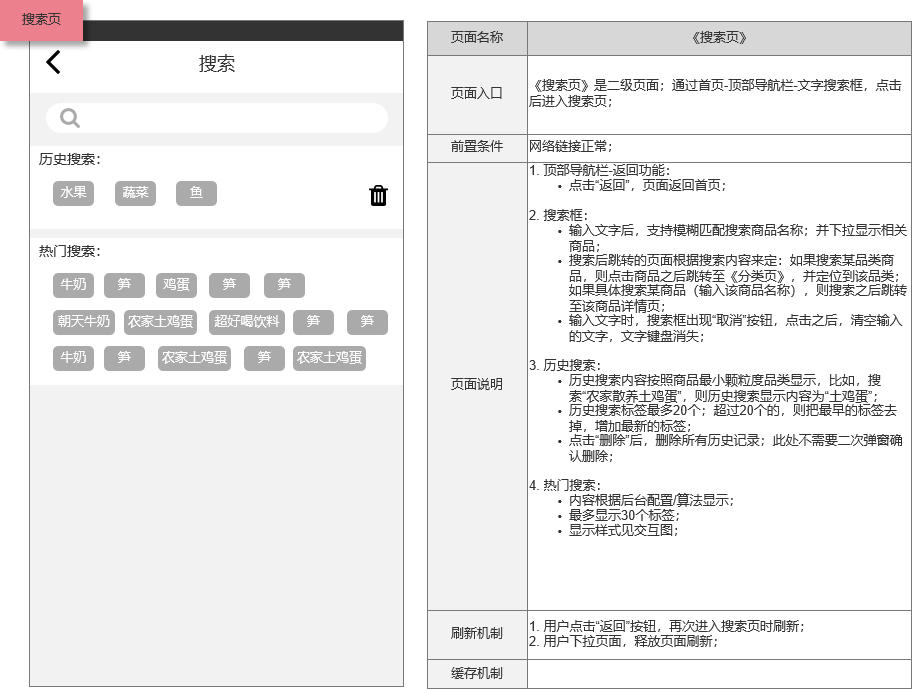Select the 超好喝饮料 hot search tag
The image size is (912, 690).
[x=245, y=322]
